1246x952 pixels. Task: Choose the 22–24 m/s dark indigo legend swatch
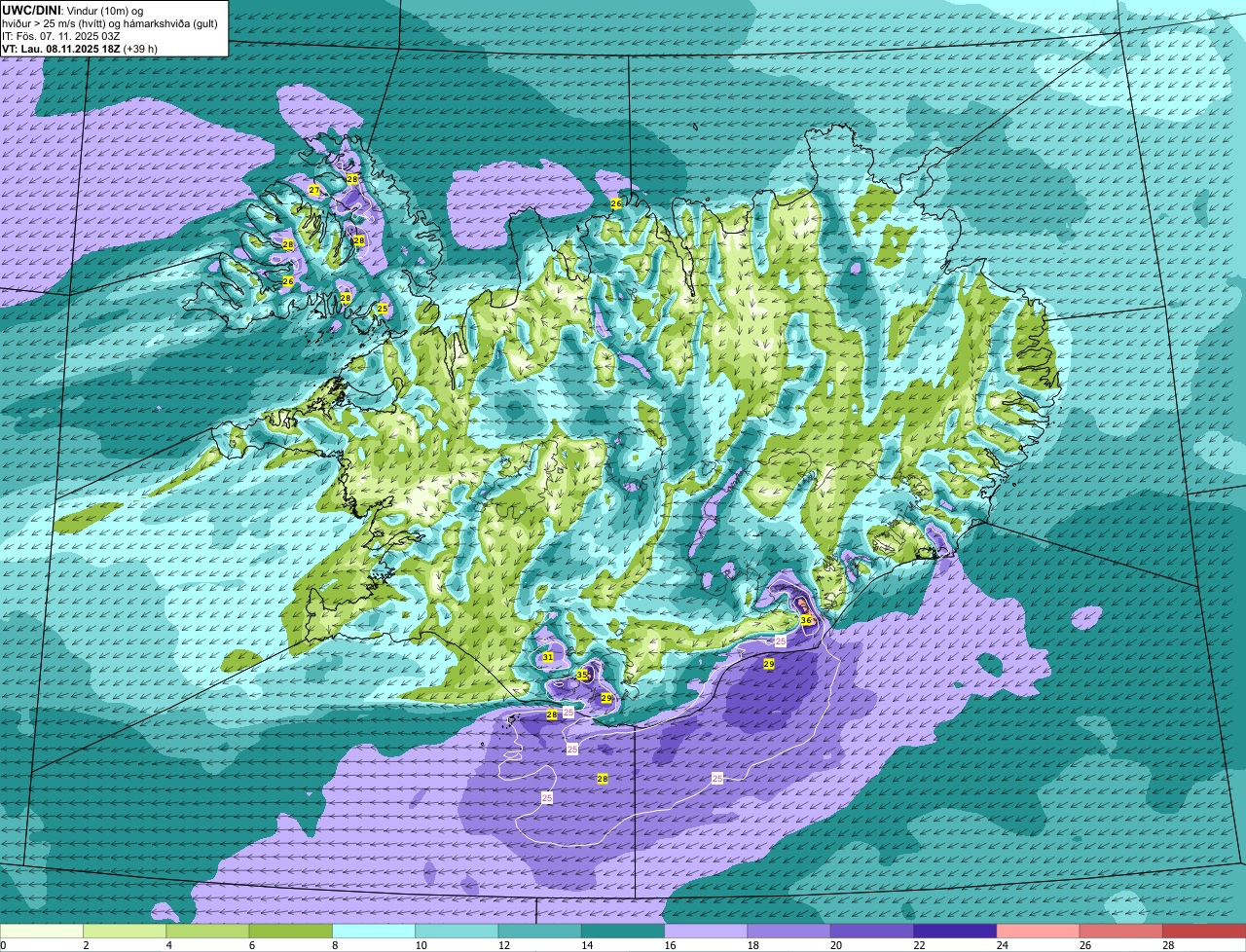956,932
